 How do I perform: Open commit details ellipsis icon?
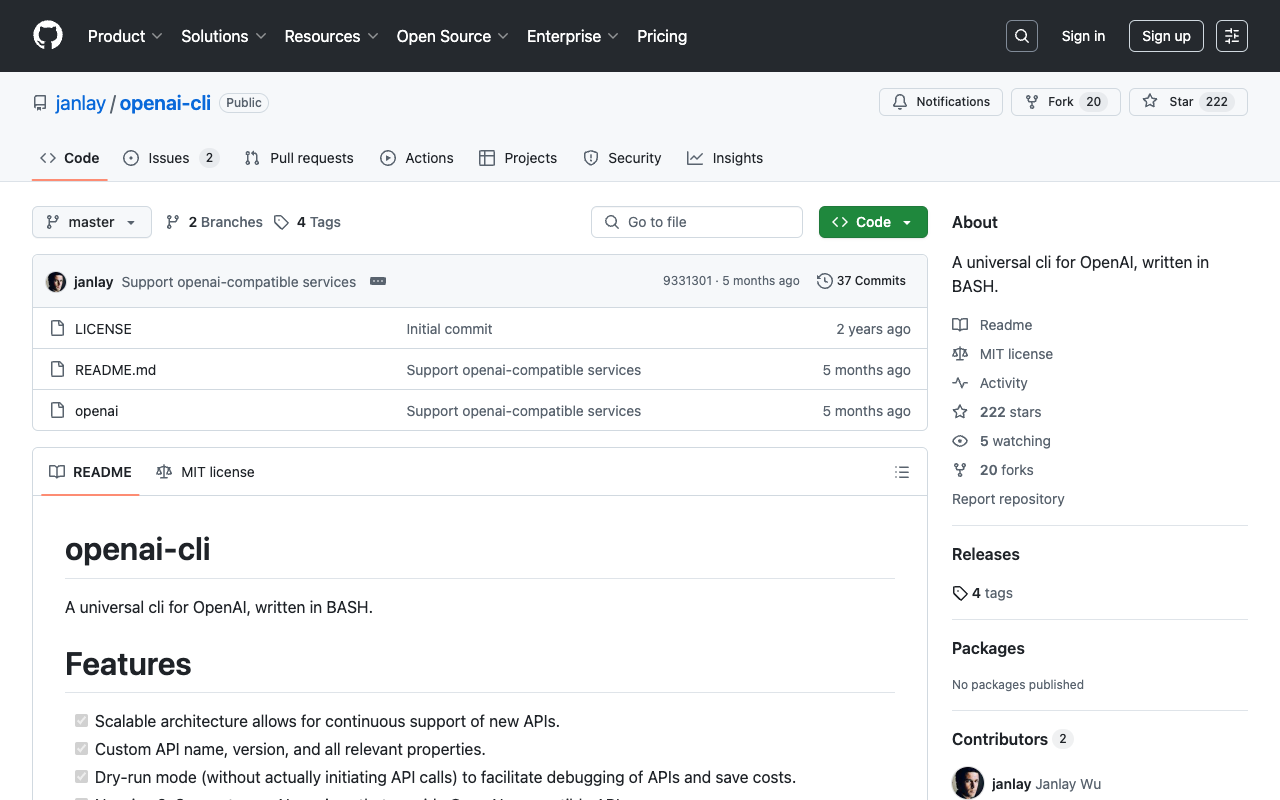pos(378,282)
